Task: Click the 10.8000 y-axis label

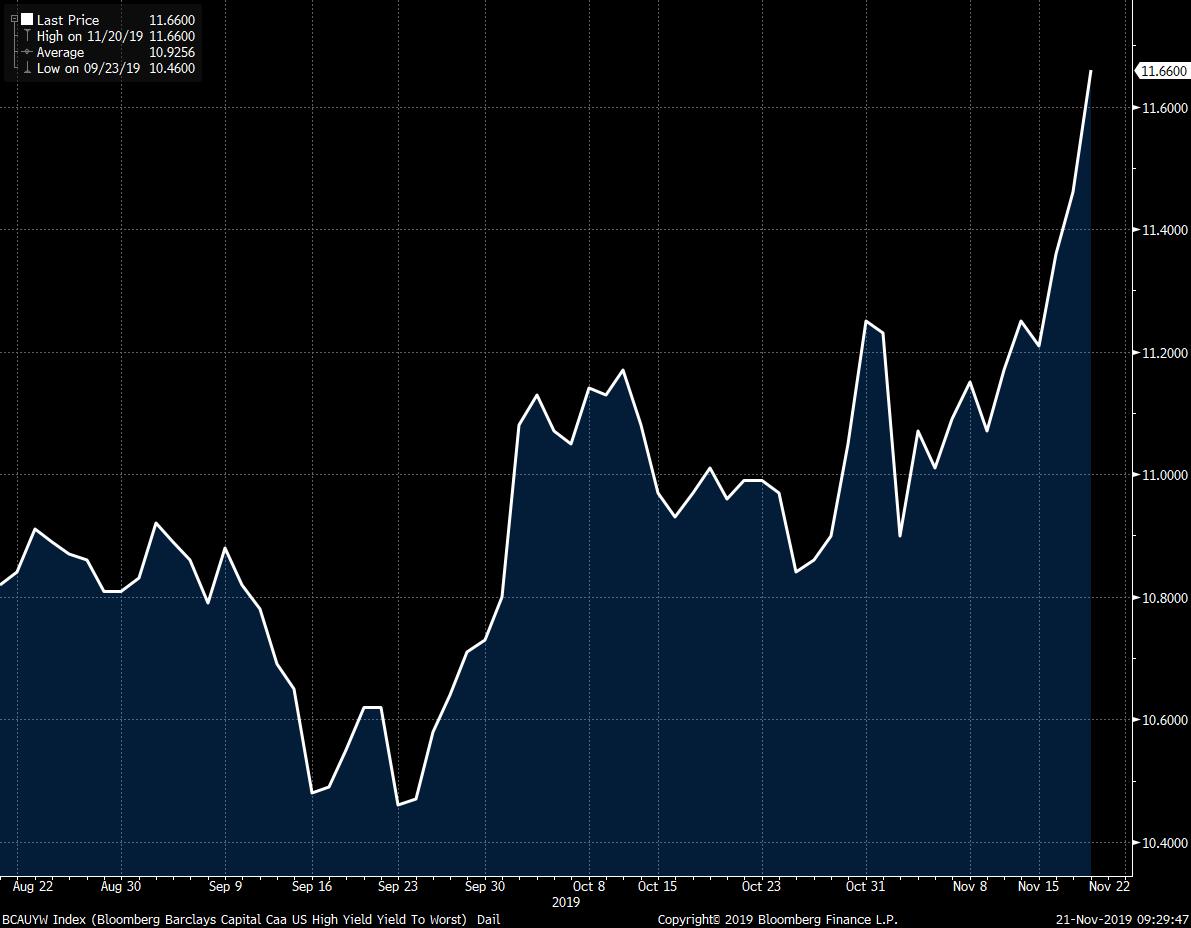Action: (x=1164, y=598)
